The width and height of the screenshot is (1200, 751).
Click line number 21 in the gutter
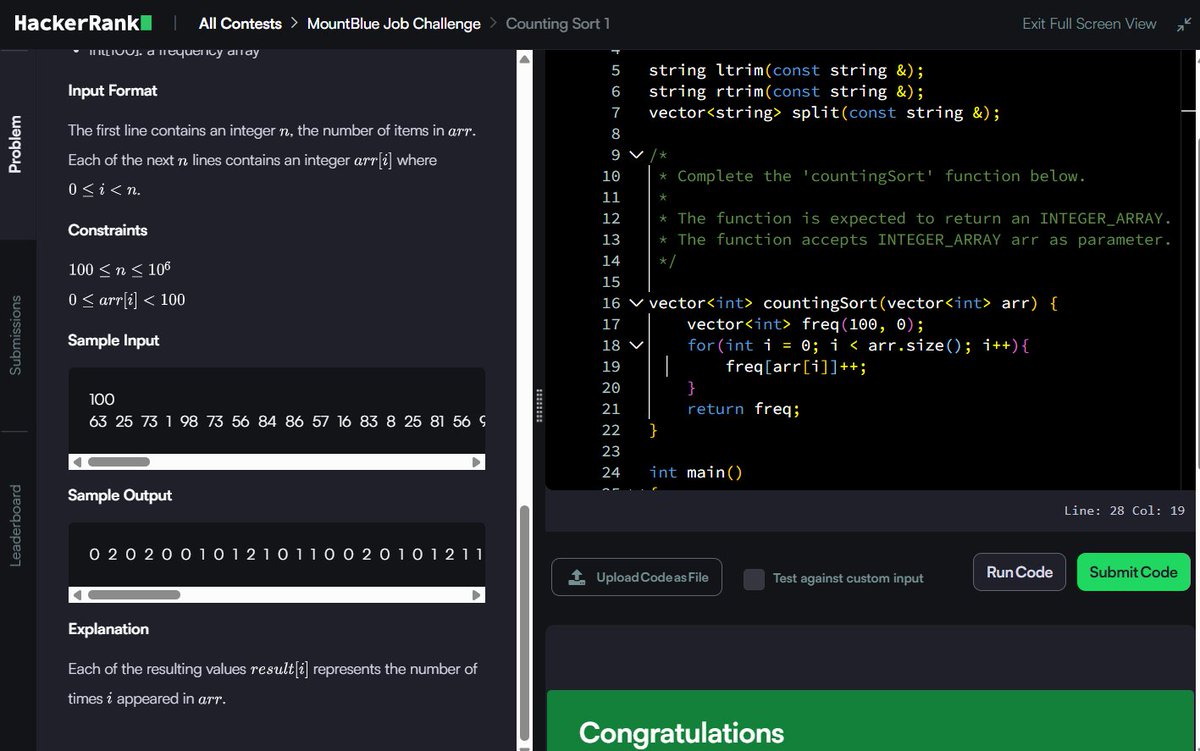point(611,408)
